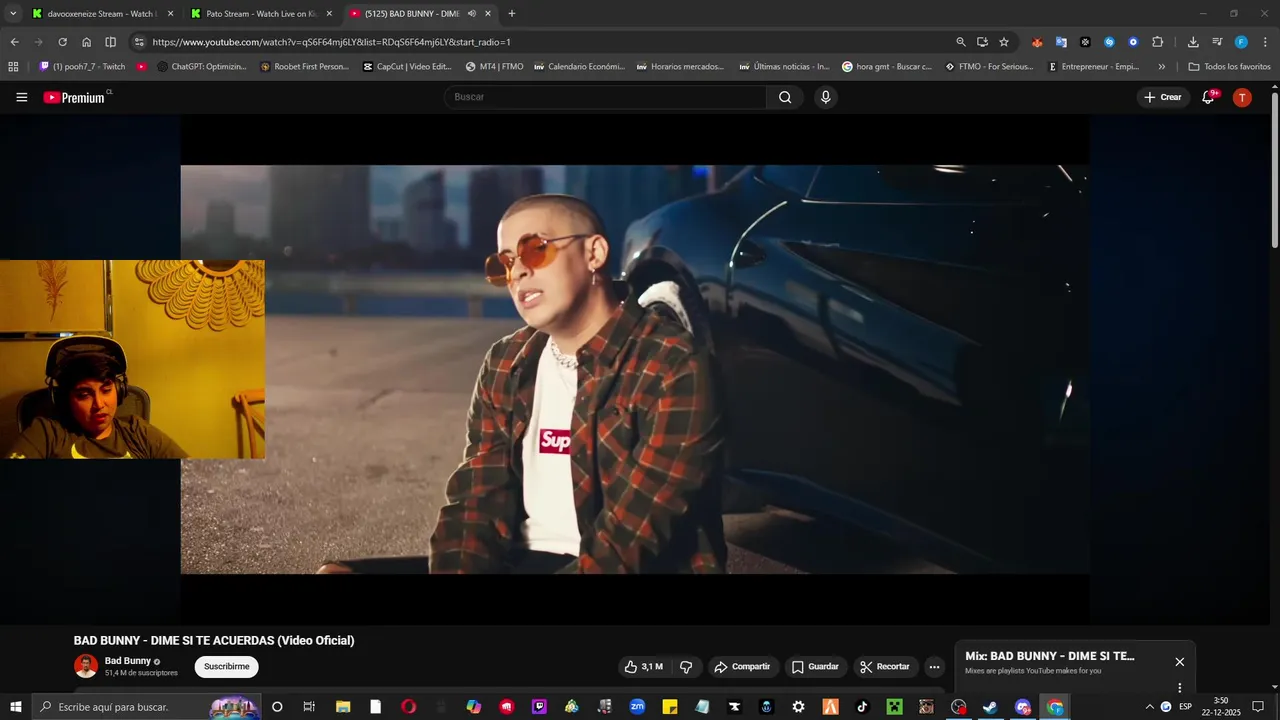The width and height of the screenshot is (1280, 720).
Task: Open hora gmt bookmark
Action: pos(887,67)
